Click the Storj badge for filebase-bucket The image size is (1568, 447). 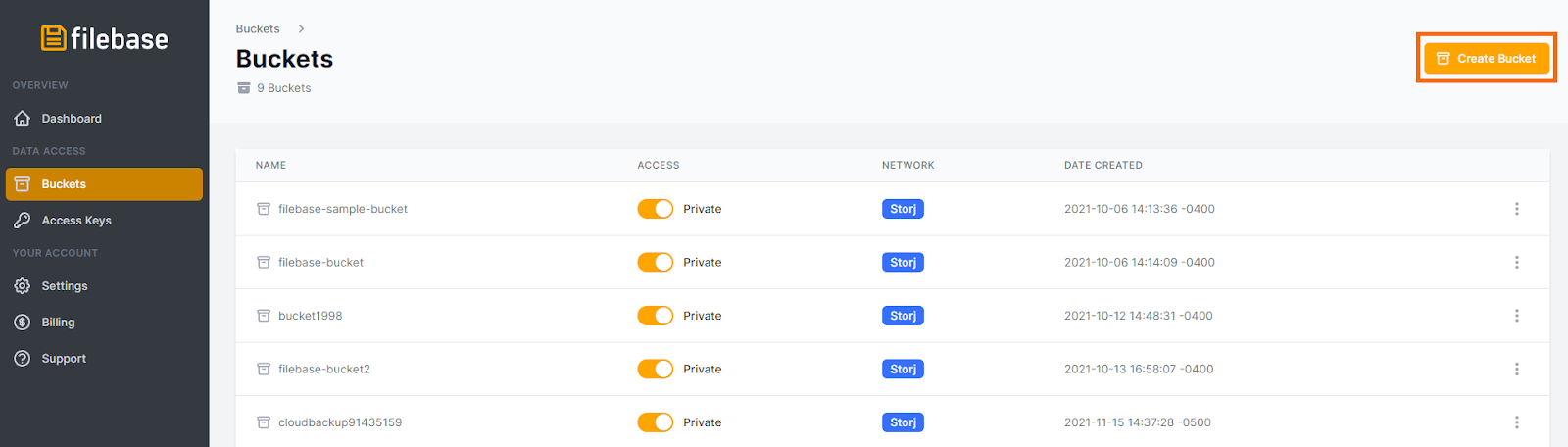tap(903, 263)
